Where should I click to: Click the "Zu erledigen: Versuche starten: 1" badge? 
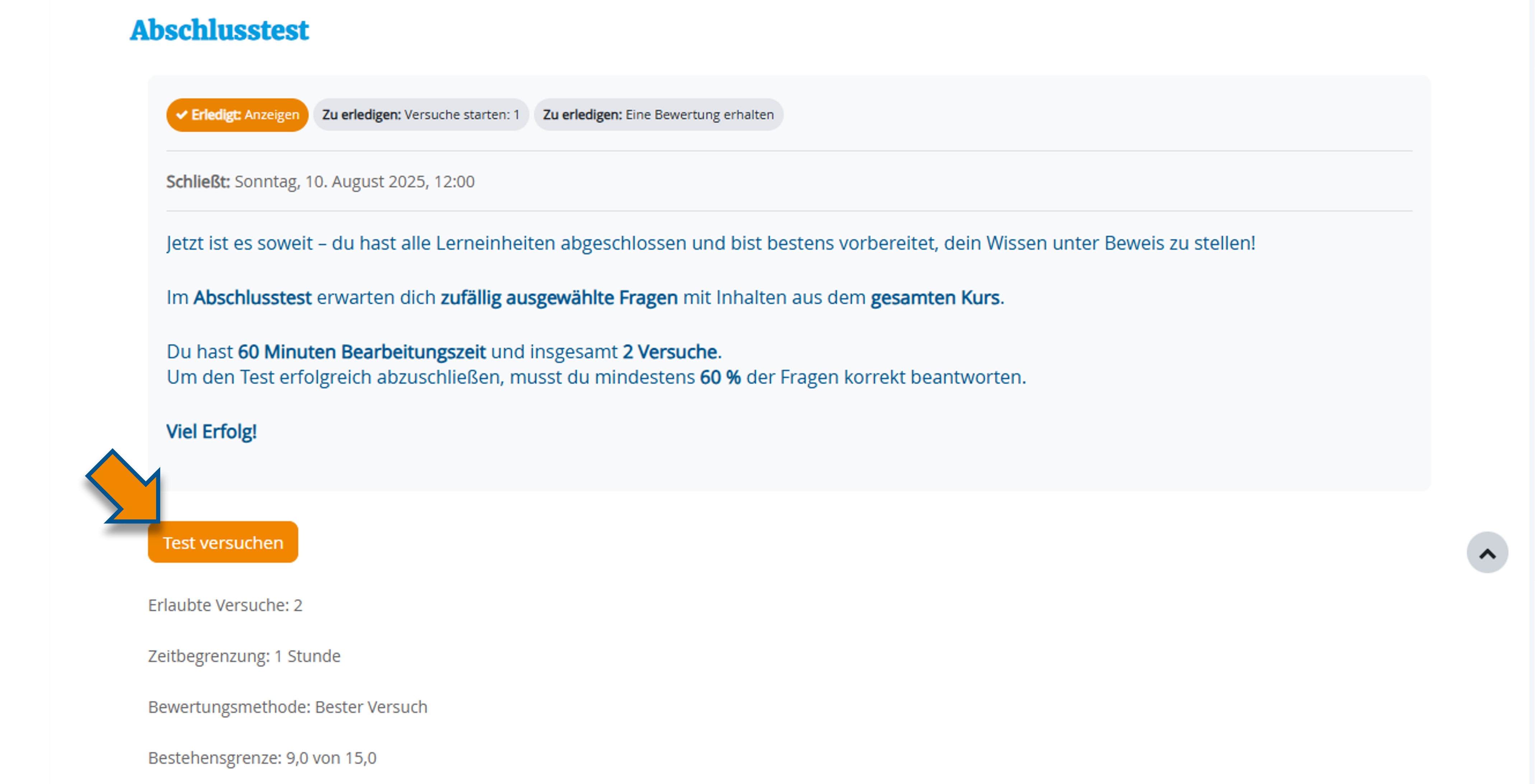tap(421, 115)
